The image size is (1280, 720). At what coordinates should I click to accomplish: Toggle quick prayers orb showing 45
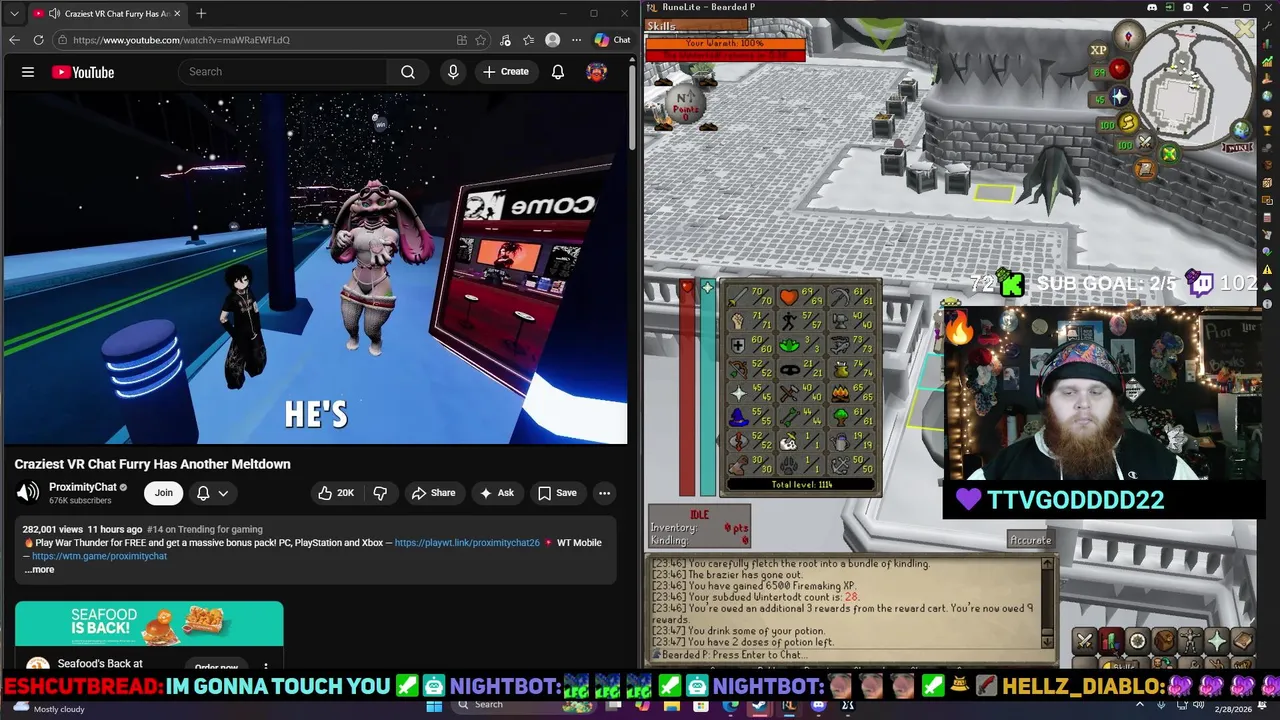coord(1111,98)
